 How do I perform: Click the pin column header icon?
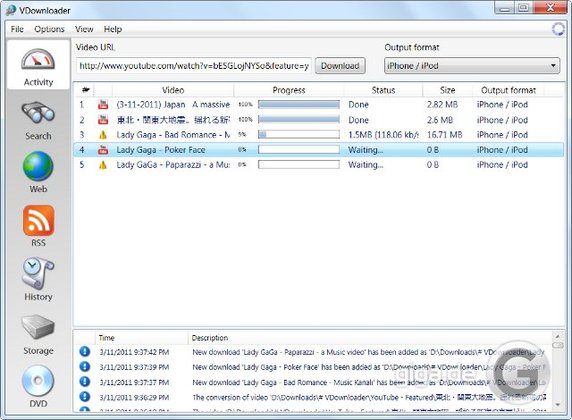point(86,90)
